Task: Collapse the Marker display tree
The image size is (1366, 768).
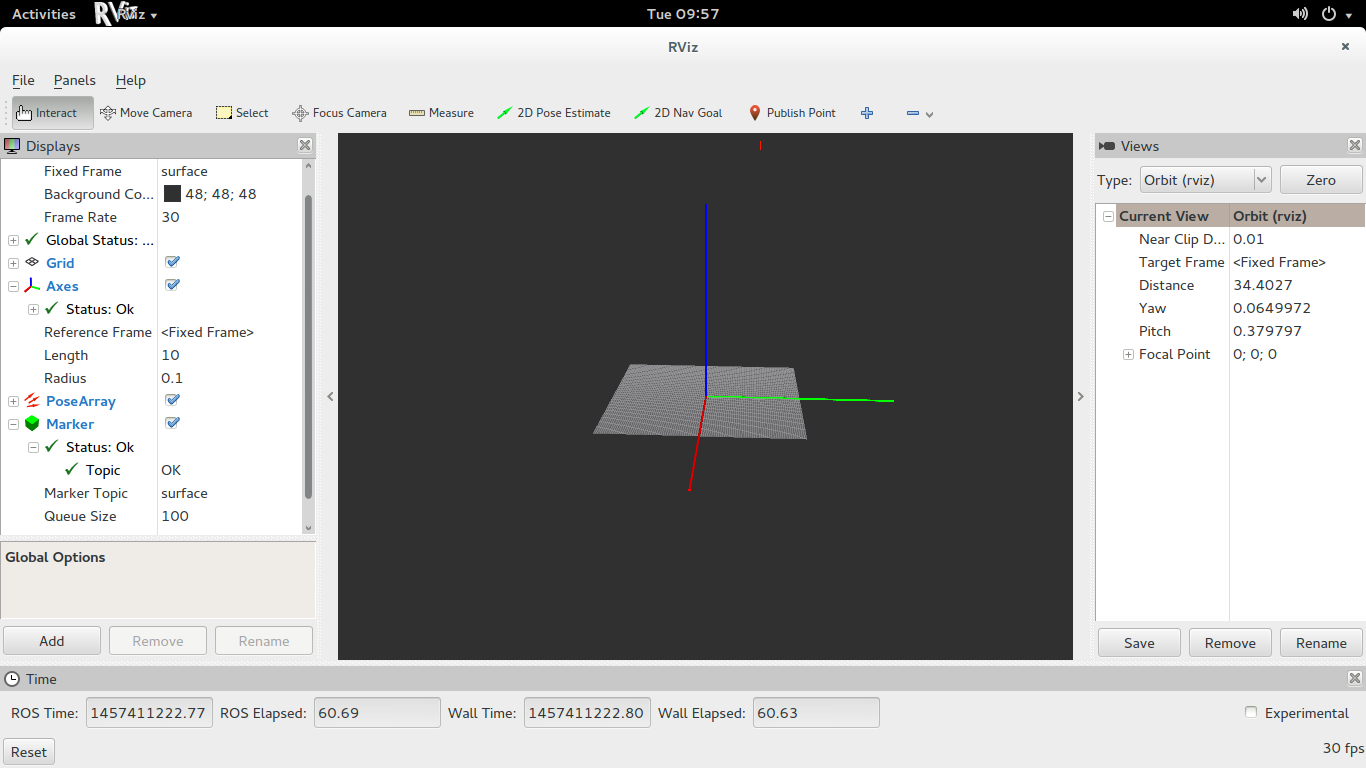Action: pyautogui.click(x=13, y=424)
